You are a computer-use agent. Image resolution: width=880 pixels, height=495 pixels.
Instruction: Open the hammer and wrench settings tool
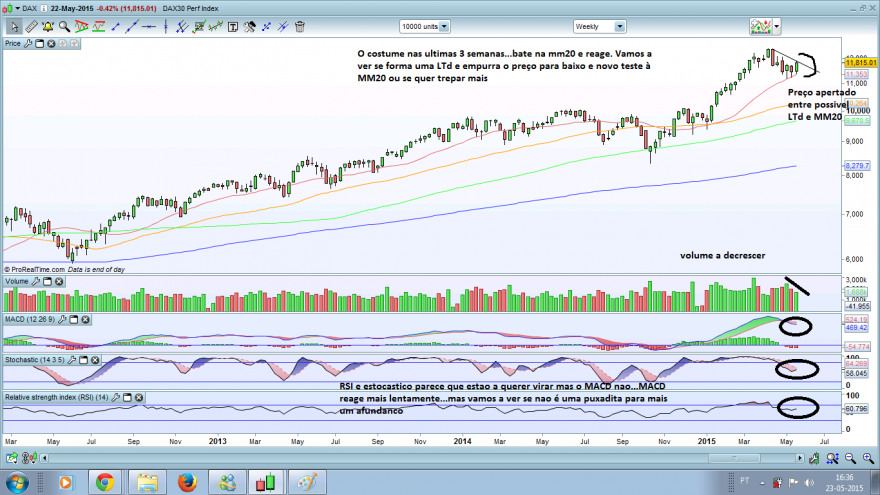[x=249, y=26]
